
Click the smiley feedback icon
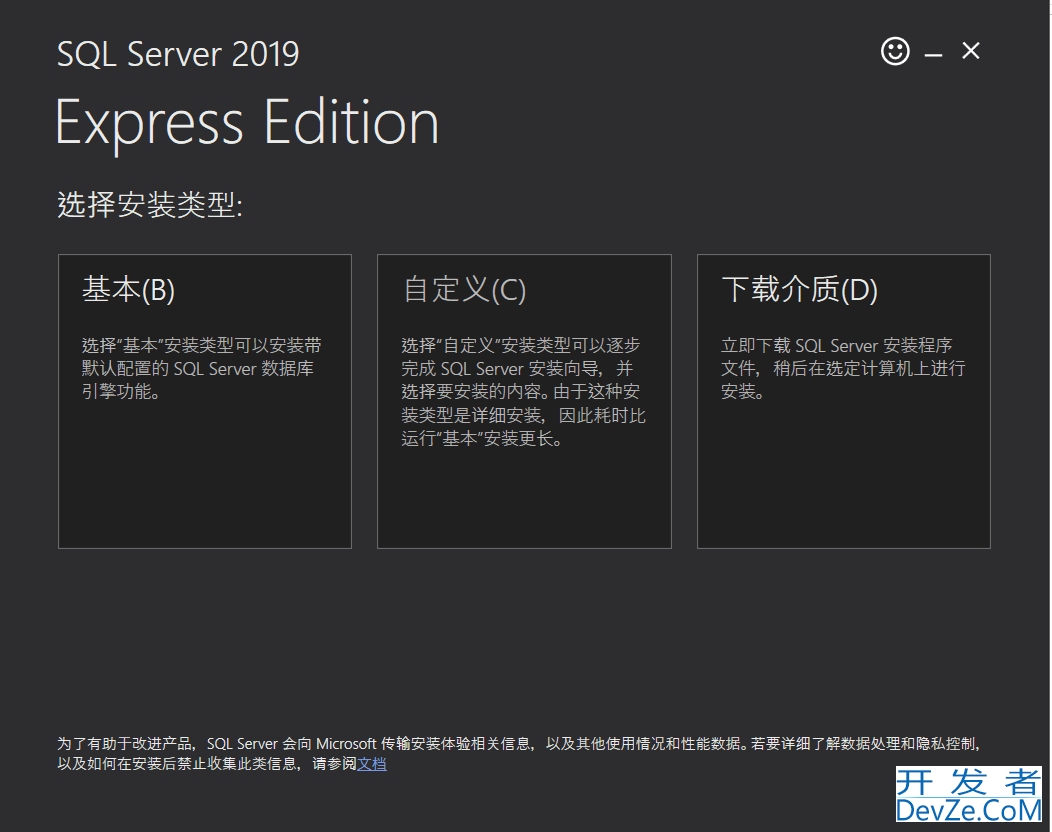(x=895, y=51)
